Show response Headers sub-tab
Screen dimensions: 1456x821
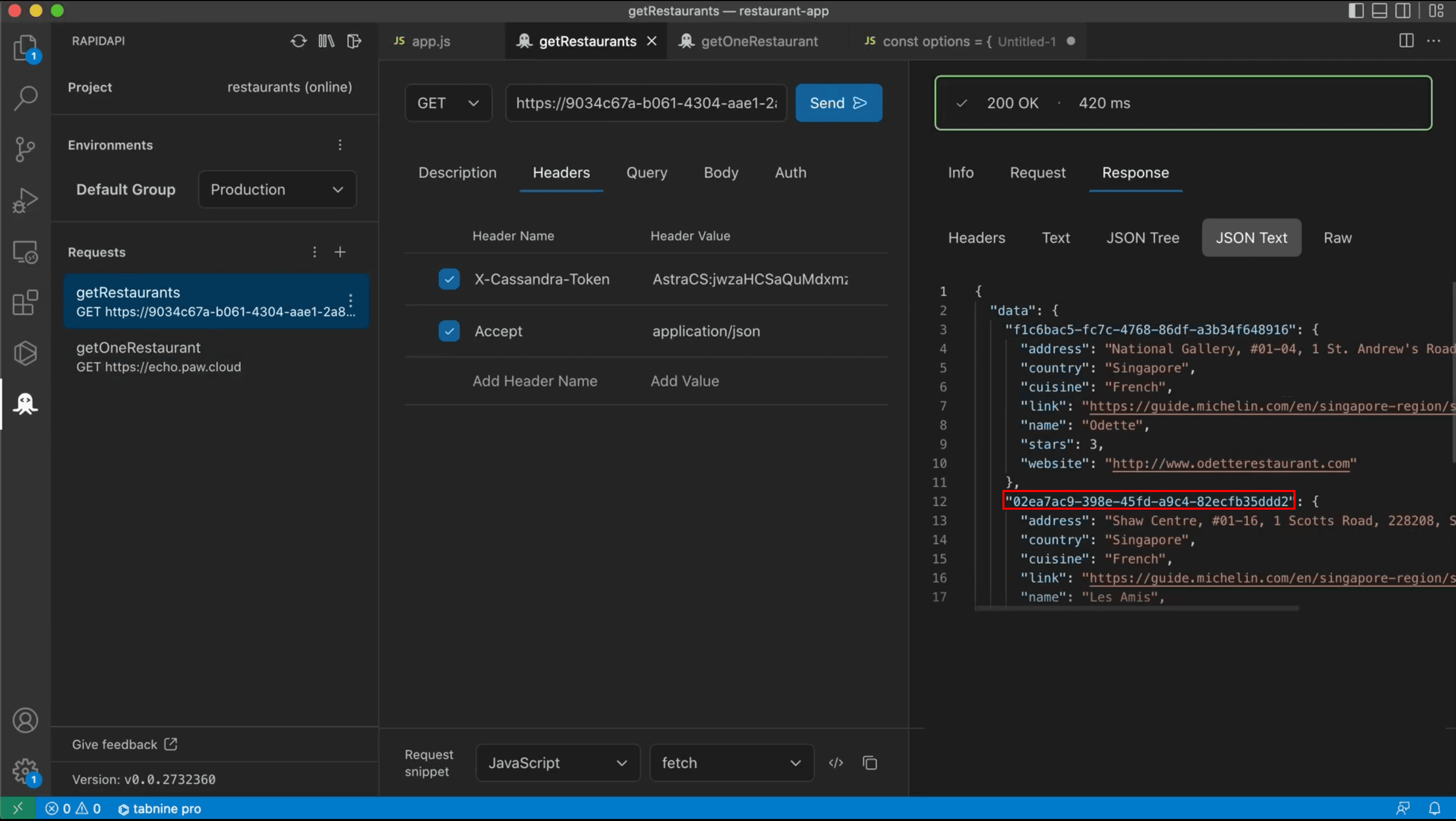point(977,238)
